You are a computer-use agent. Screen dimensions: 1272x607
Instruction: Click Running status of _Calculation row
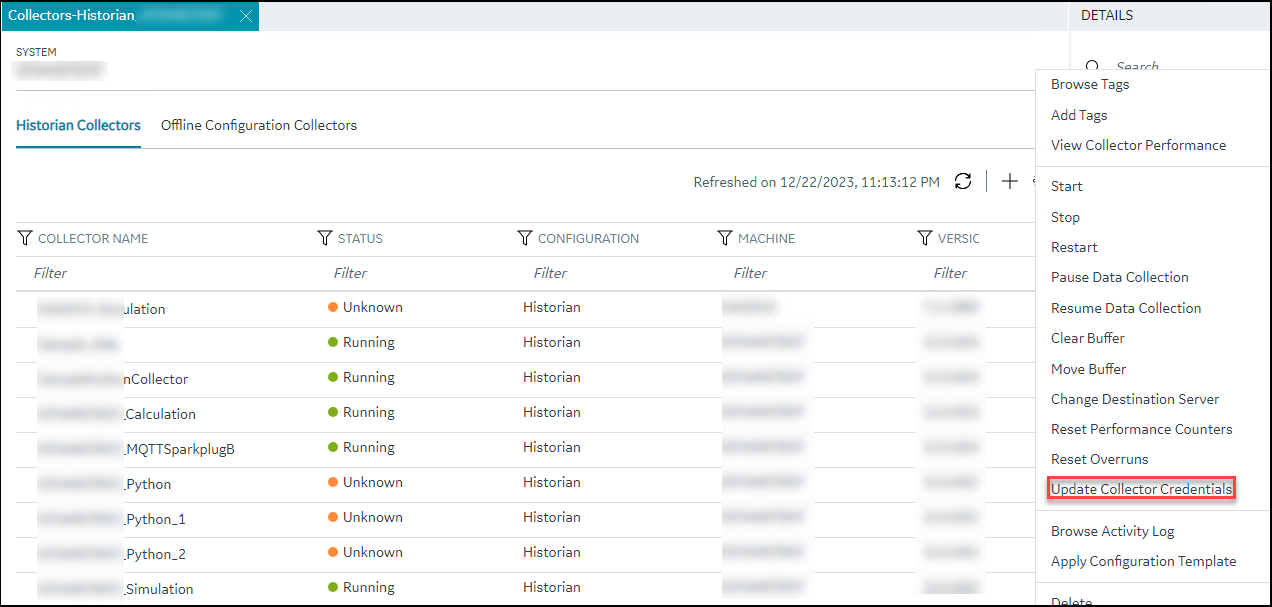coord(369,412)
